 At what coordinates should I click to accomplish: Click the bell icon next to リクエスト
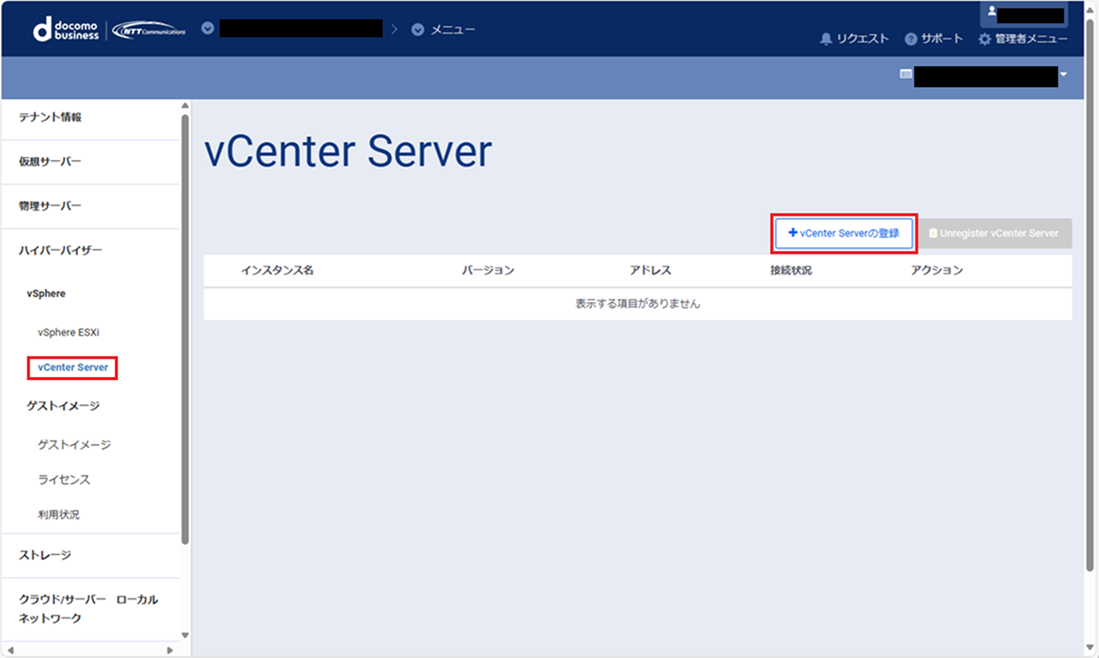click(826, 39)
